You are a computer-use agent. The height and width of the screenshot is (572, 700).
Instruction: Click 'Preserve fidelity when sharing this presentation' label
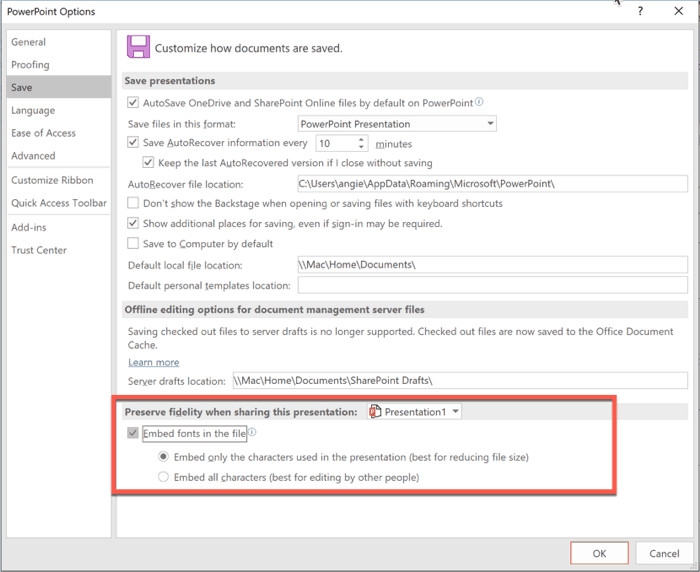tap(241, 412)
